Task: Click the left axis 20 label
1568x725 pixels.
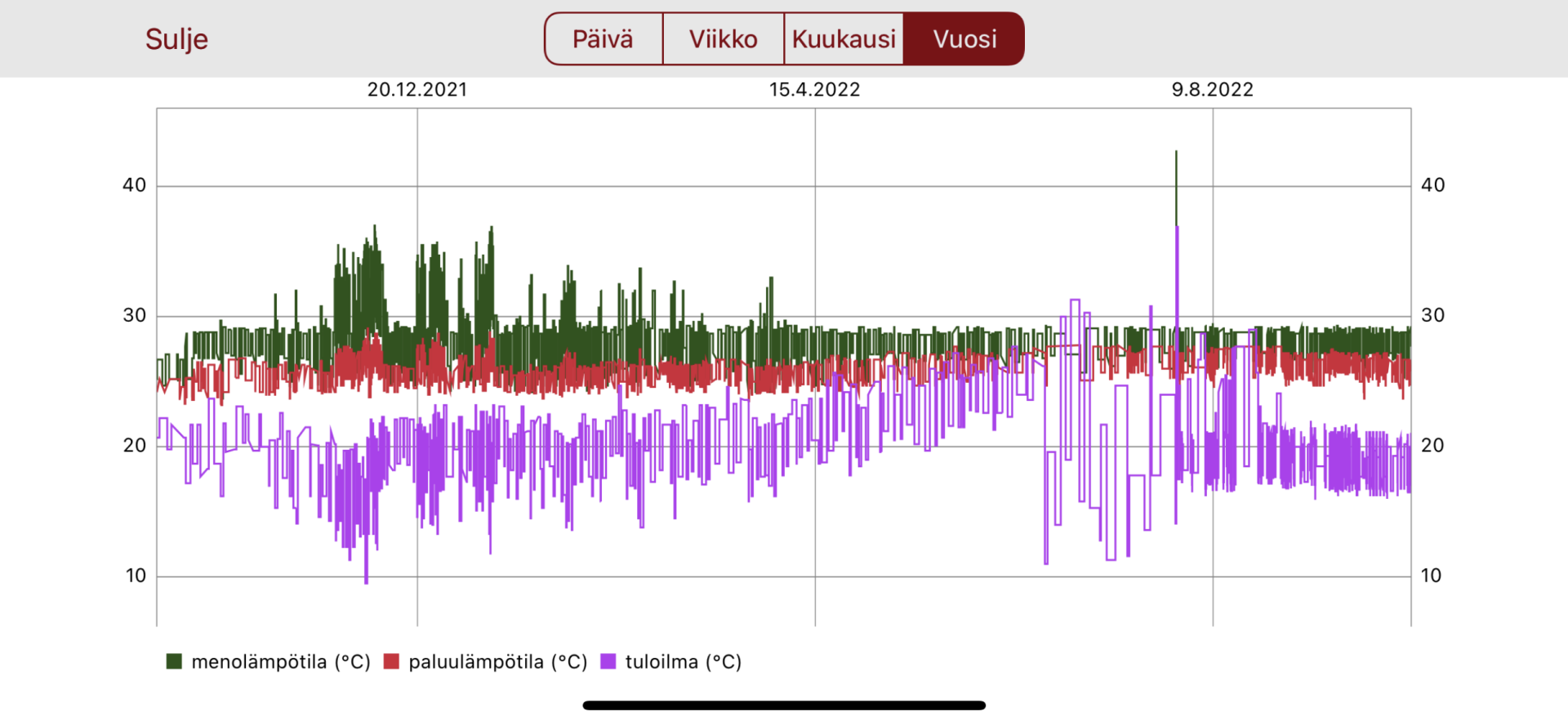Action: (135, 446)
